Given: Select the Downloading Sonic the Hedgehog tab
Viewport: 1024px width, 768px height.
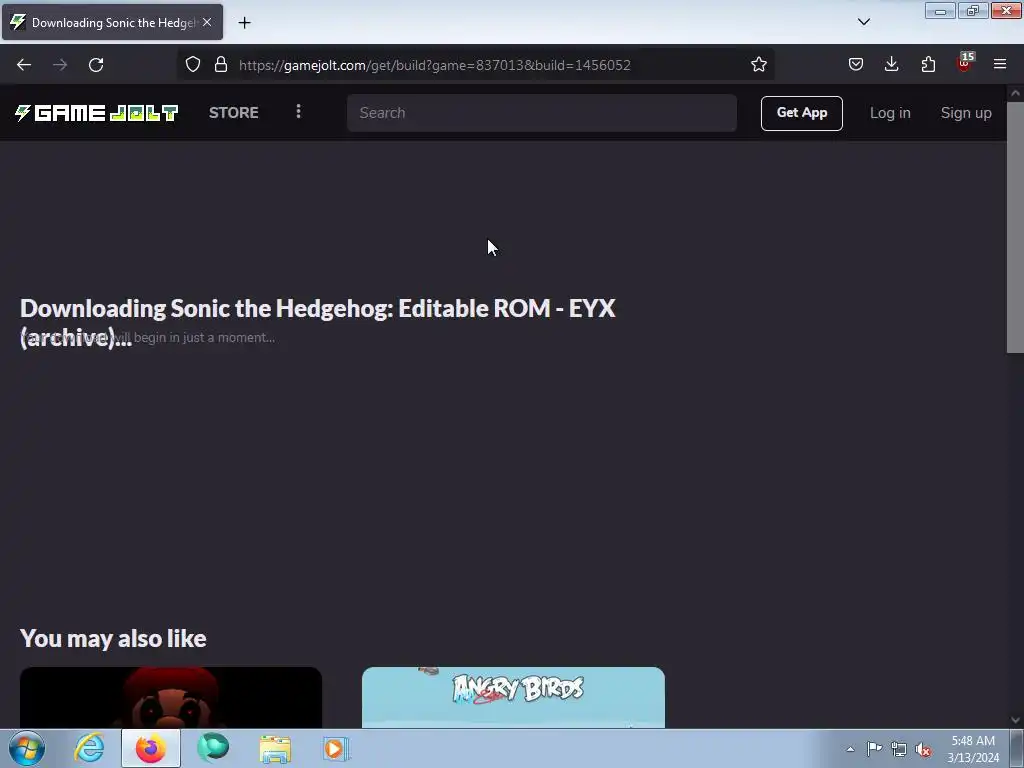Looking at the screenshot, I should 112,22.
